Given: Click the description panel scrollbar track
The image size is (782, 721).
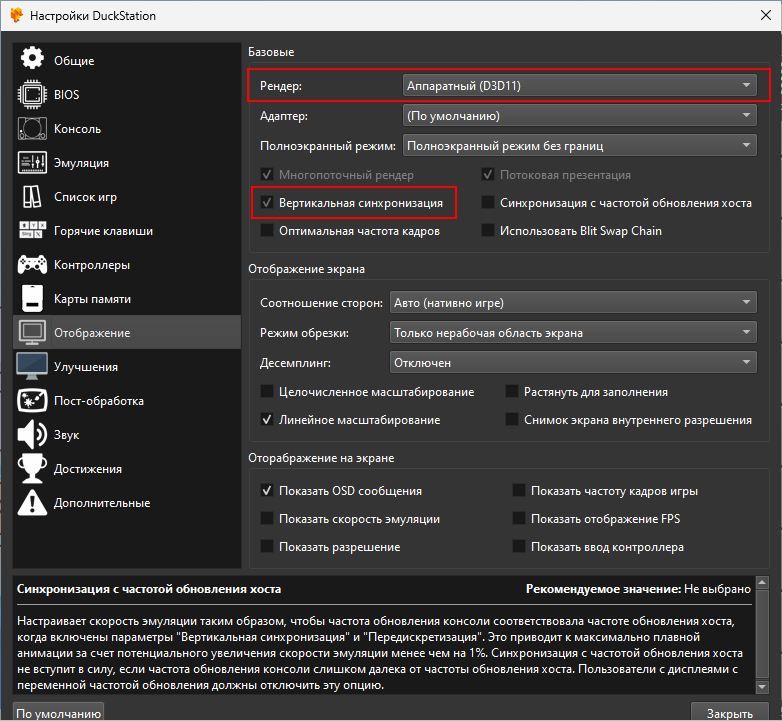Looking at the screenshot, I should 762,634.
